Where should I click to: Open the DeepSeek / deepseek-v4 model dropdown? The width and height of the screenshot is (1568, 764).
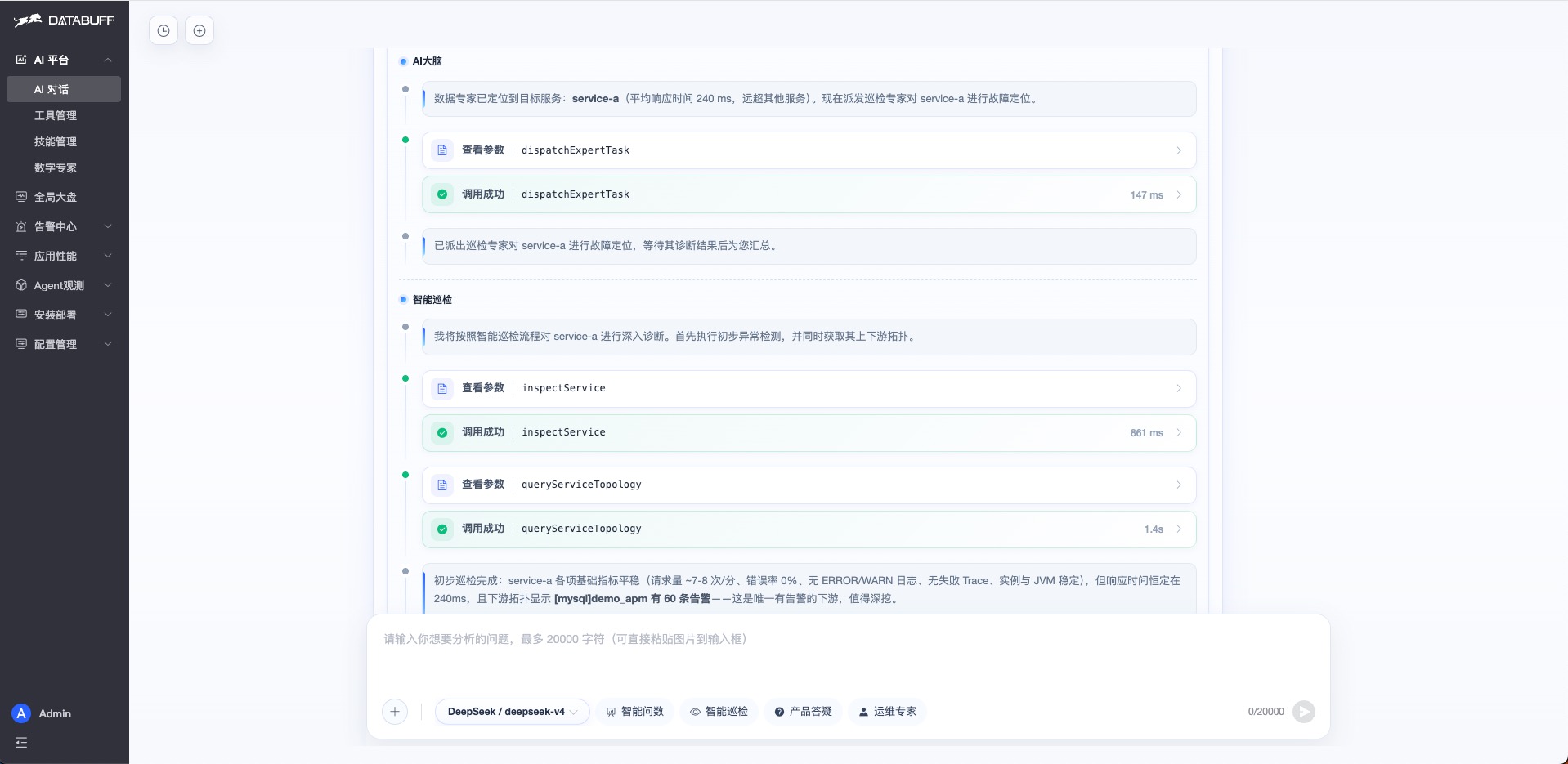click(x=513, y=712)
